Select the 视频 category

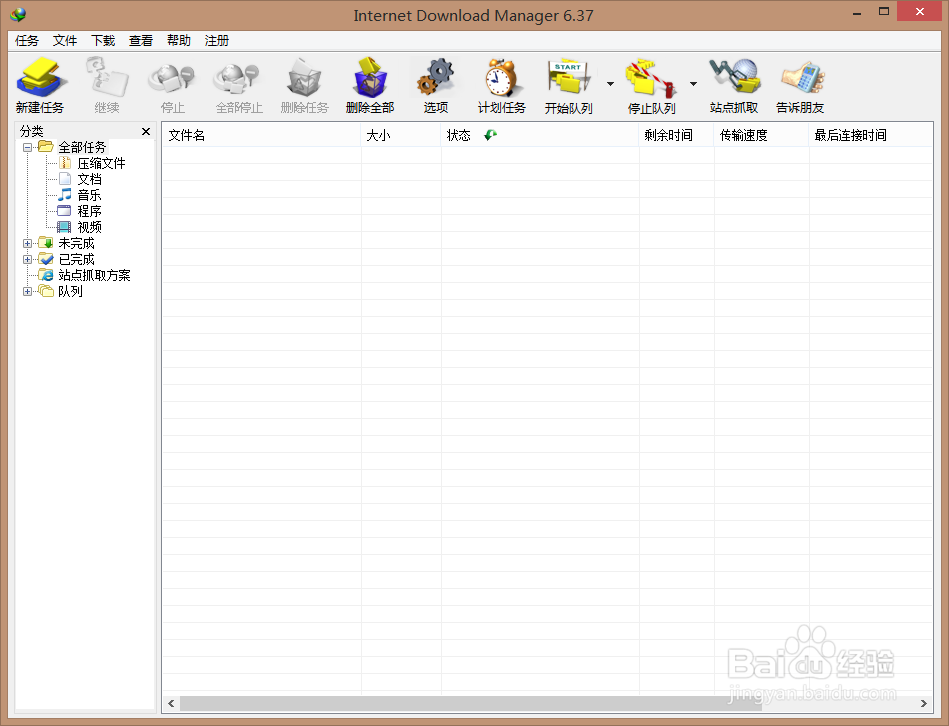tap(90, 227)
